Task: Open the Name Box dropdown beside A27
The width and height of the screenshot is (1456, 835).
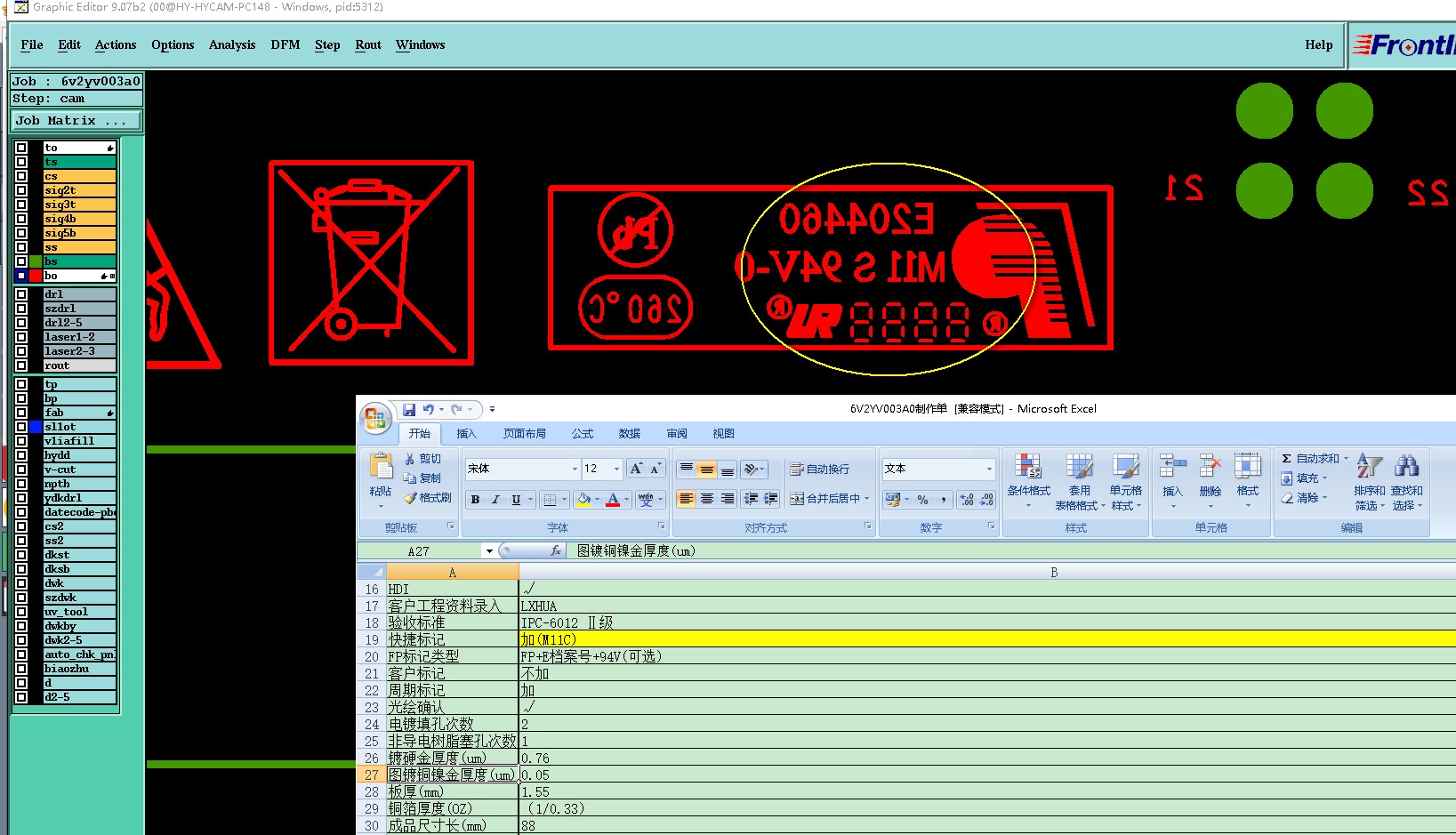Action: point(489,551)
